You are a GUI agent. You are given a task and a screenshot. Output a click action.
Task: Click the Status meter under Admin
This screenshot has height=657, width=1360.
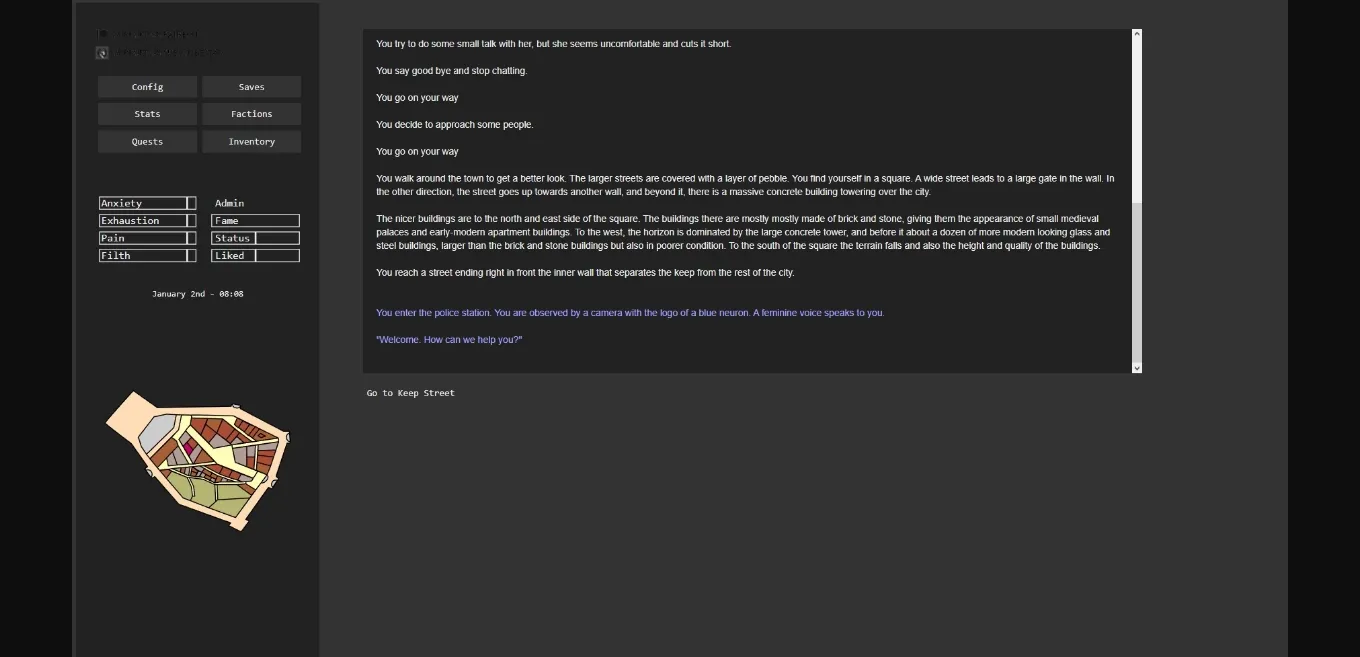(254, 238)
